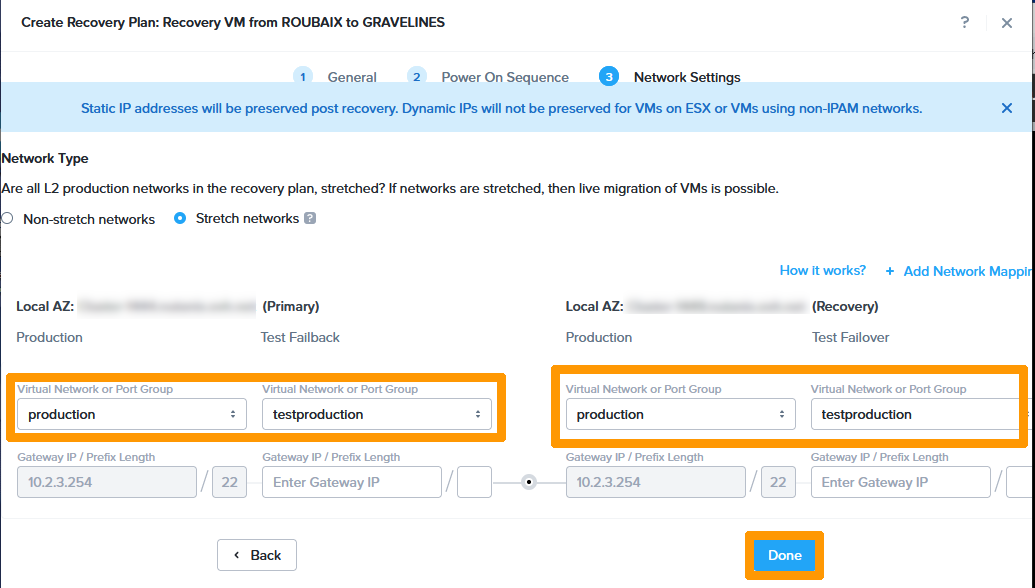Select the Stretch networks radio button
The height and width of the screenshot is (588, 1035).
coord(180,218)
